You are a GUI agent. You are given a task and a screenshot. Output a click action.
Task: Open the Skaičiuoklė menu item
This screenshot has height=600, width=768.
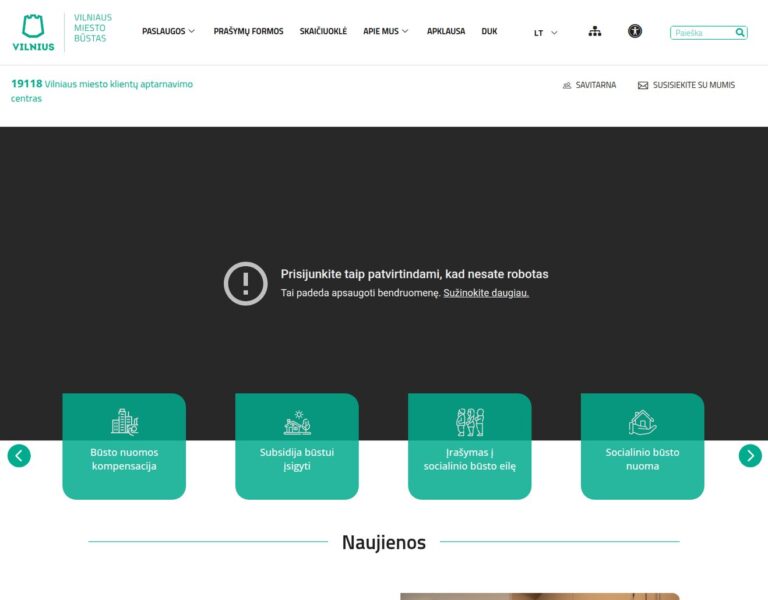[323, 32]
